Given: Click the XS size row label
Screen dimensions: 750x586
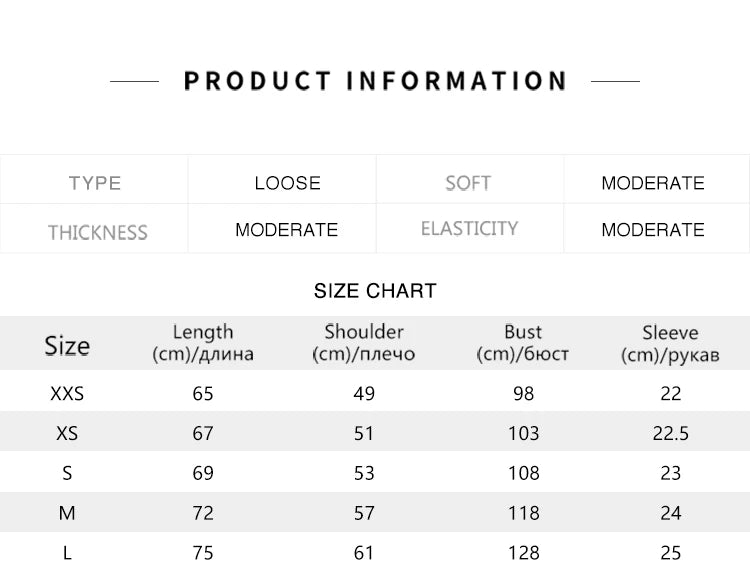Looking at the screenshot, I should pos(67,434).
